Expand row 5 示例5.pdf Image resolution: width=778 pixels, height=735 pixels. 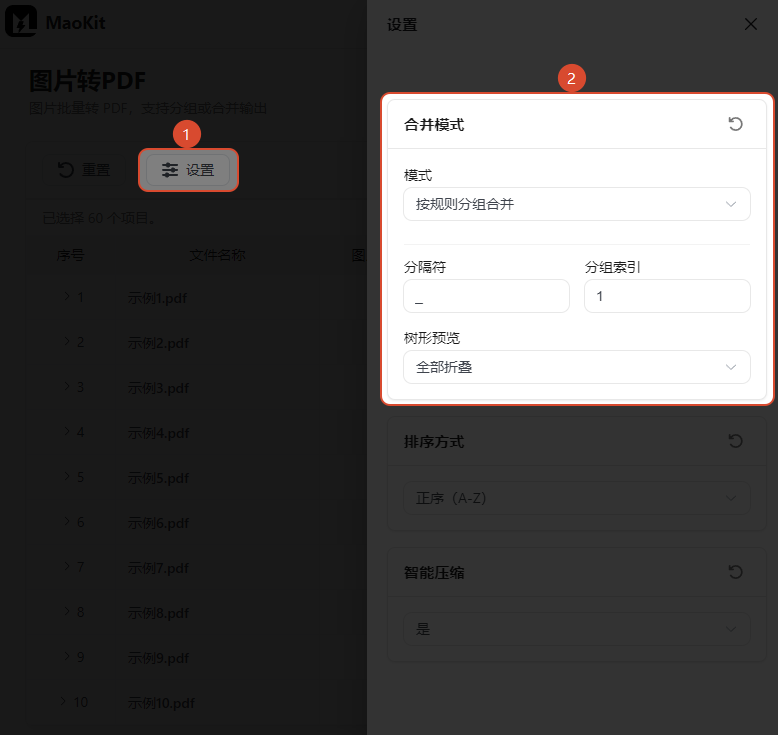coord(66,476)
